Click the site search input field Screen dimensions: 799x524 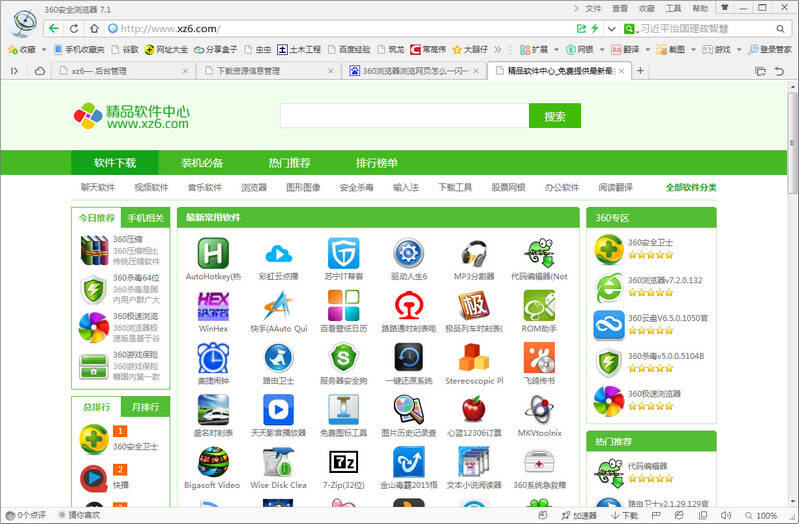pyautogui.click(x=405, y=116)
